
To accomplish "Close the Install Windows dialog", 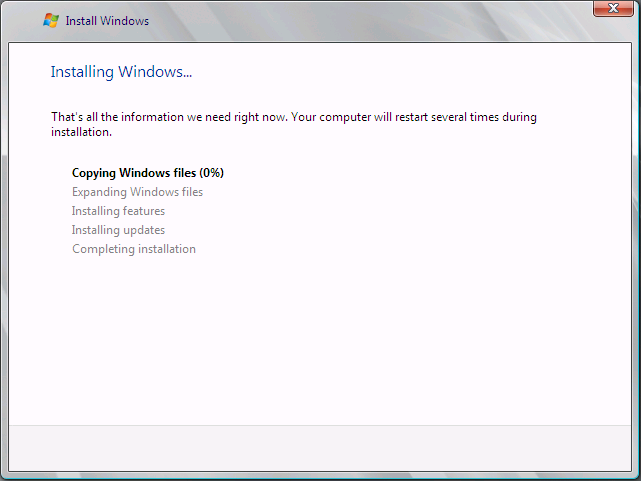I will 607,10.
